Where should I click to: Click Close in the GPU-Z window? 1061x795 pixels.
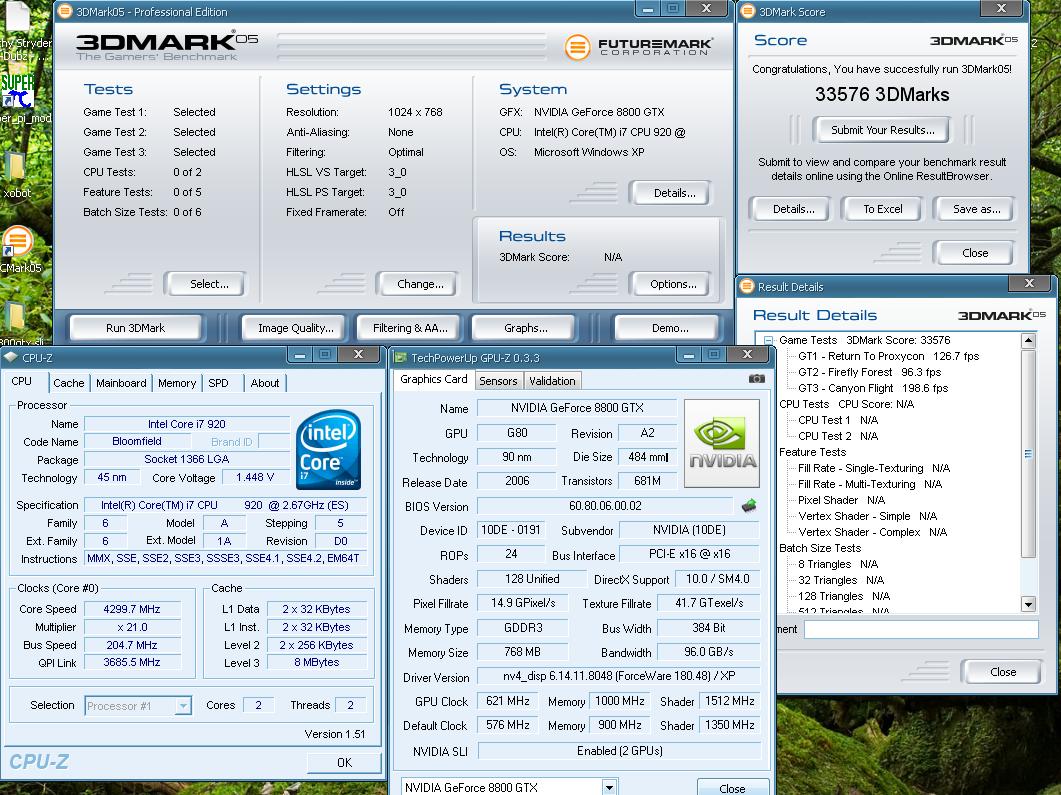732,788
